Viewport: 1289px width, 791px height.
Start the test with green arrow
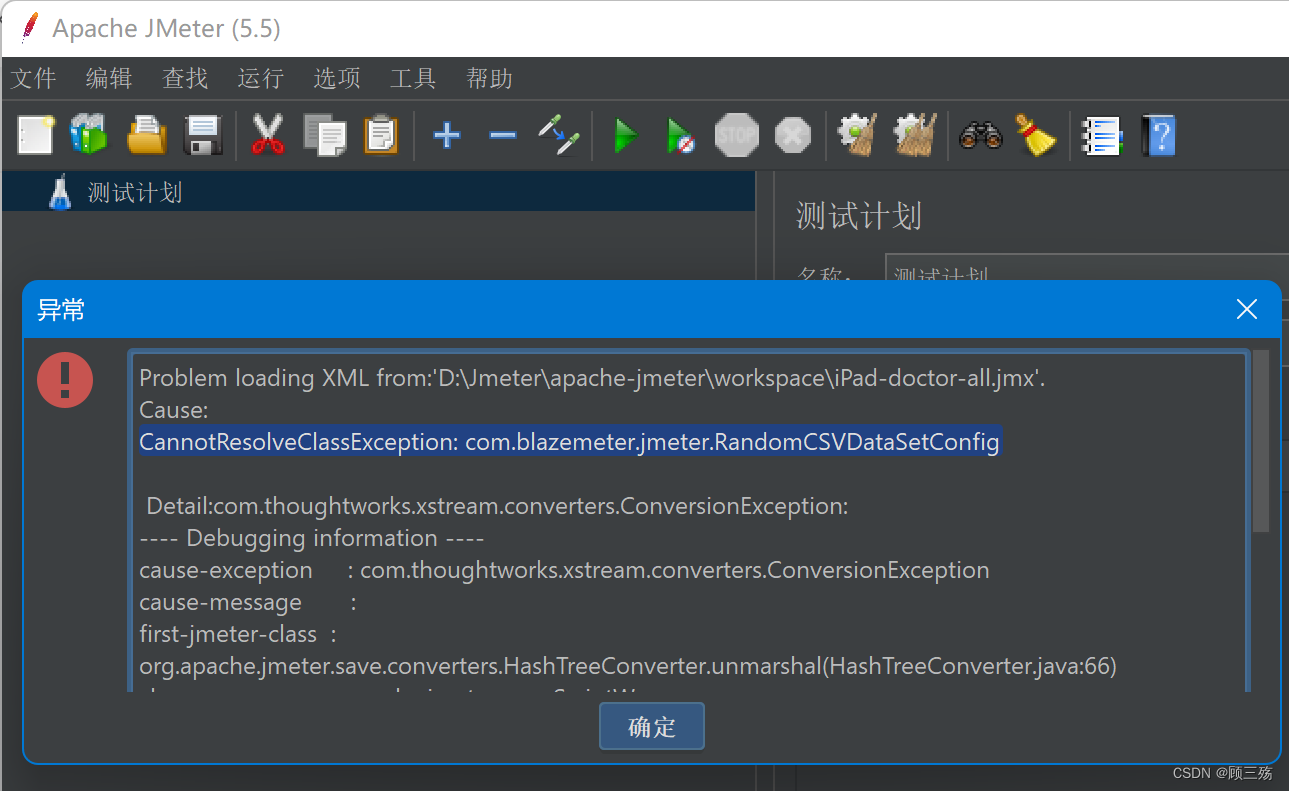pos(626,134)
